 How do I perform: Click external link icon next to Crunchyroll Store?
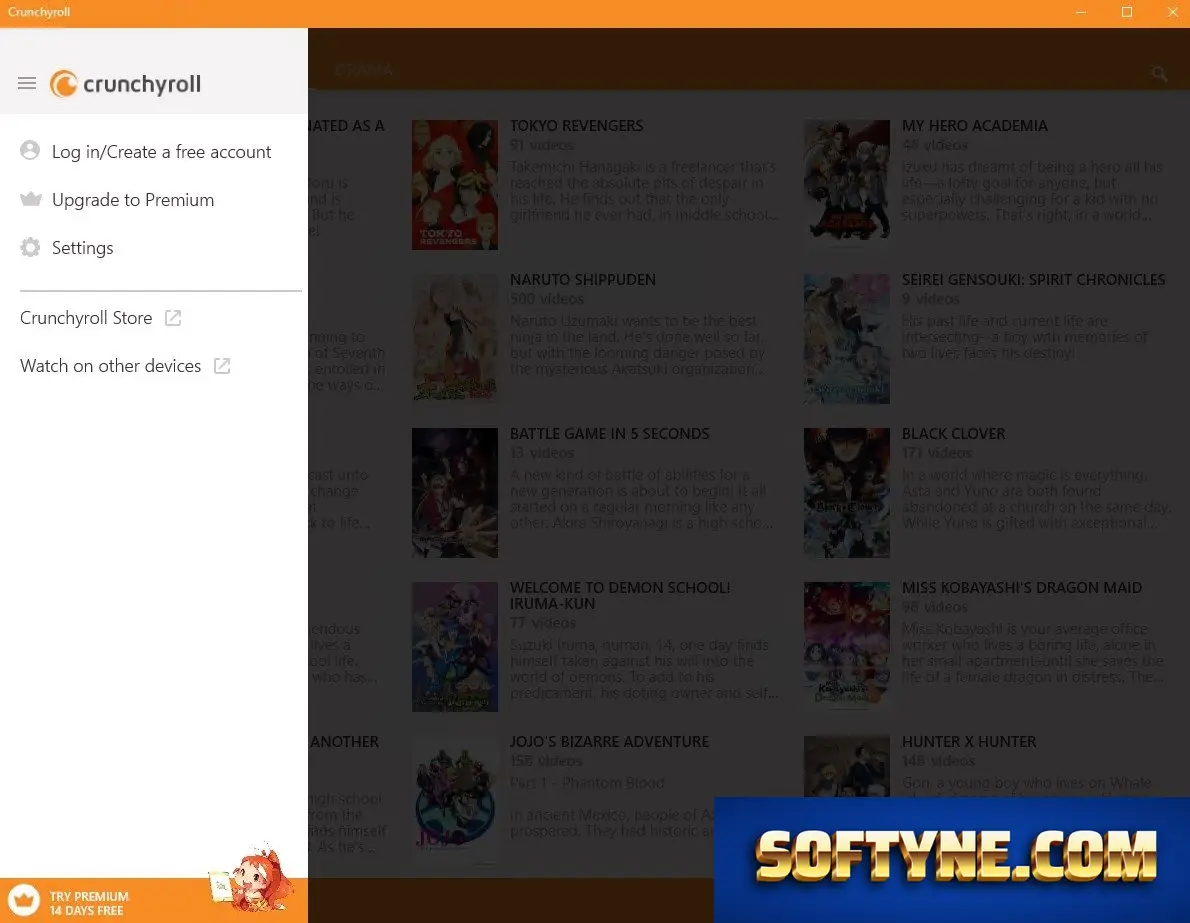(x=173, y=318)
